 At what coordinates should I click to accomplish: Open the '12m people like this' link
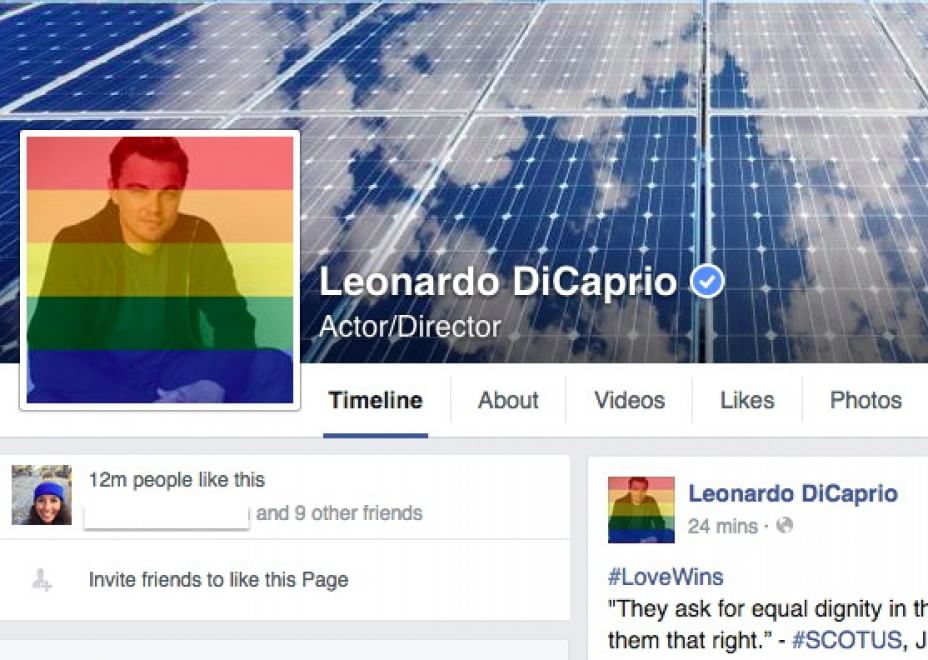pyautogui.click(x=176, y=480)
